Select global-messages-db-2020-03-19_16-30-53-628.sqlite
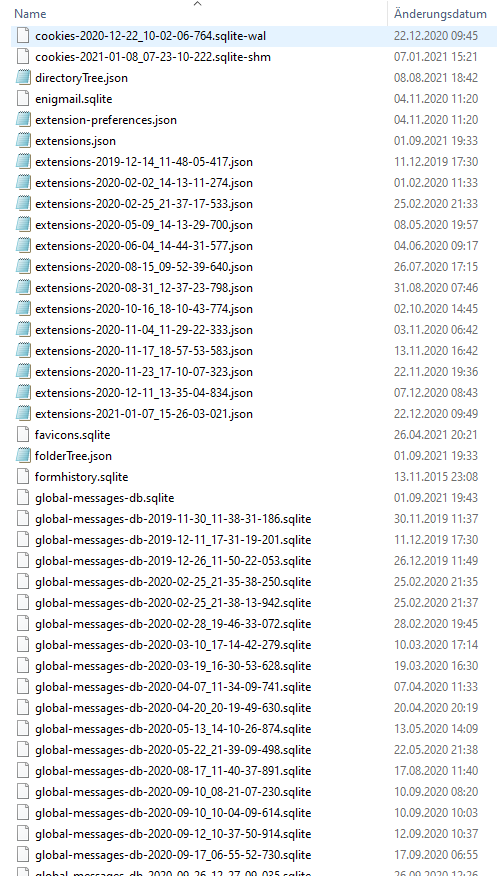The height and width of the screenshot is (877, 497). pyautogui.click(x=173, y=666)
